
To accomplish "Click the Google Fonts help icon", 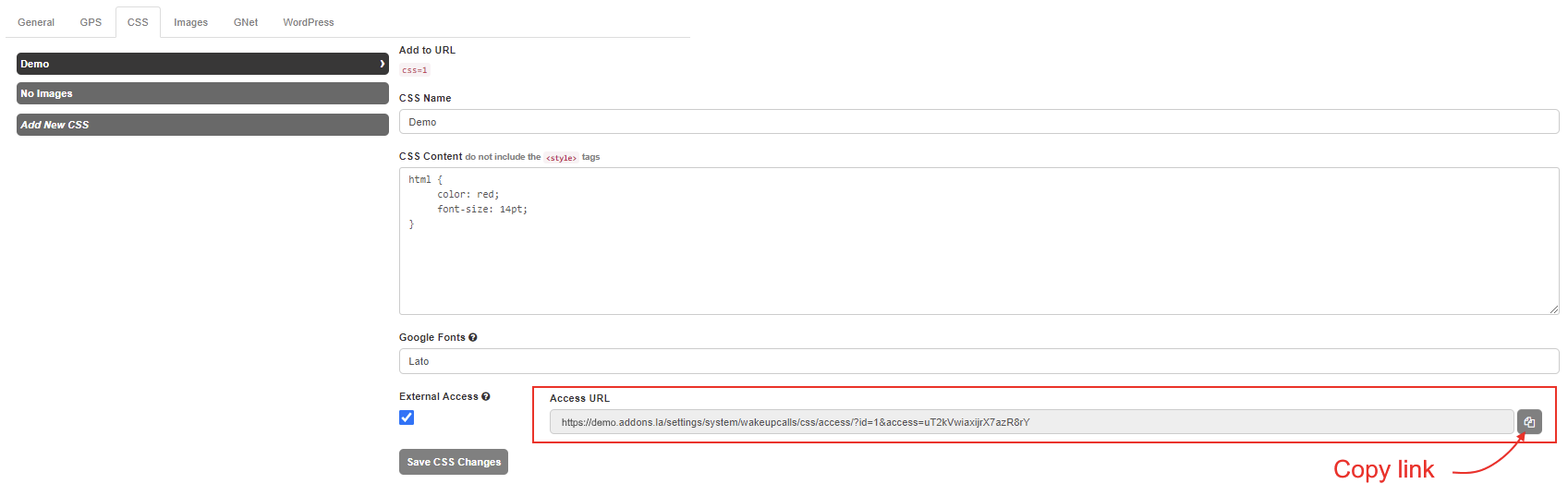I will [x=473, y=338].
